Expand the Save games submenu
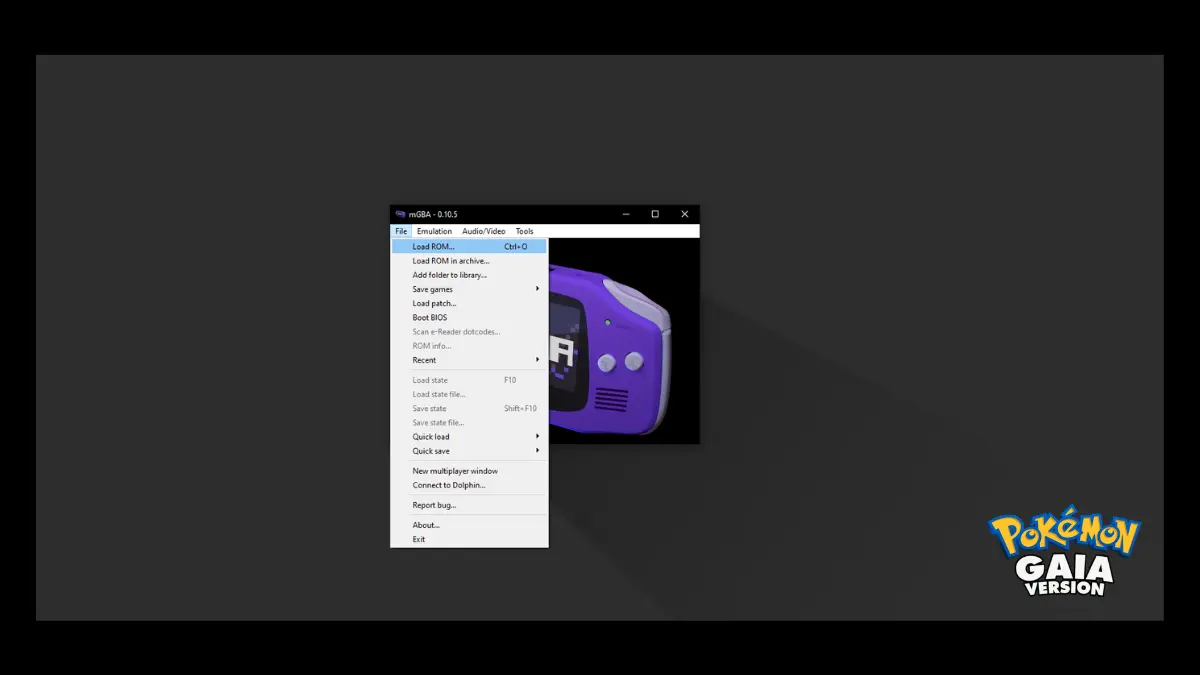 469,289
